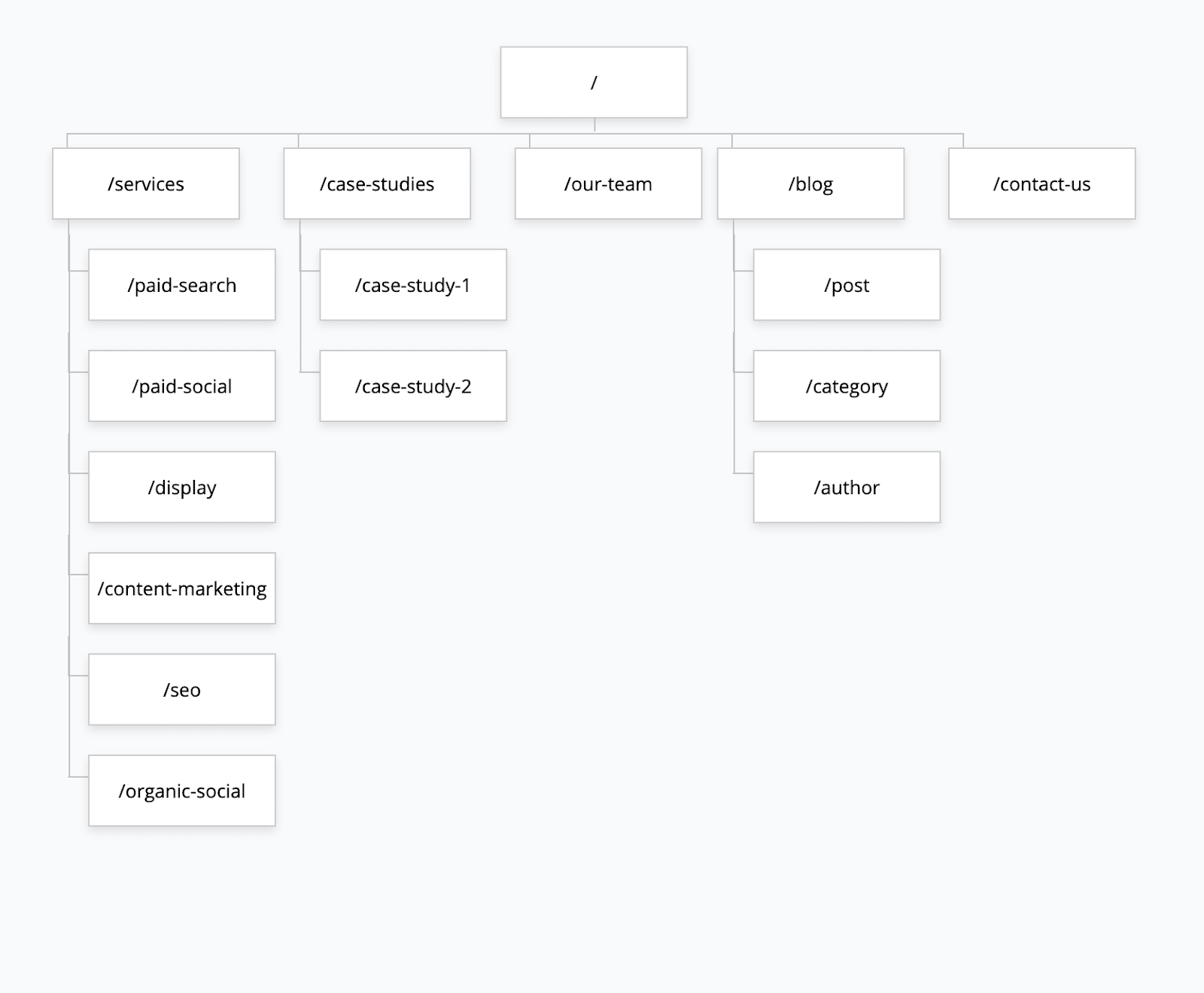This screenshot has height=993, width=1204.
Task: Select the /case-study-1 node
Action: (x=413, y=285)
